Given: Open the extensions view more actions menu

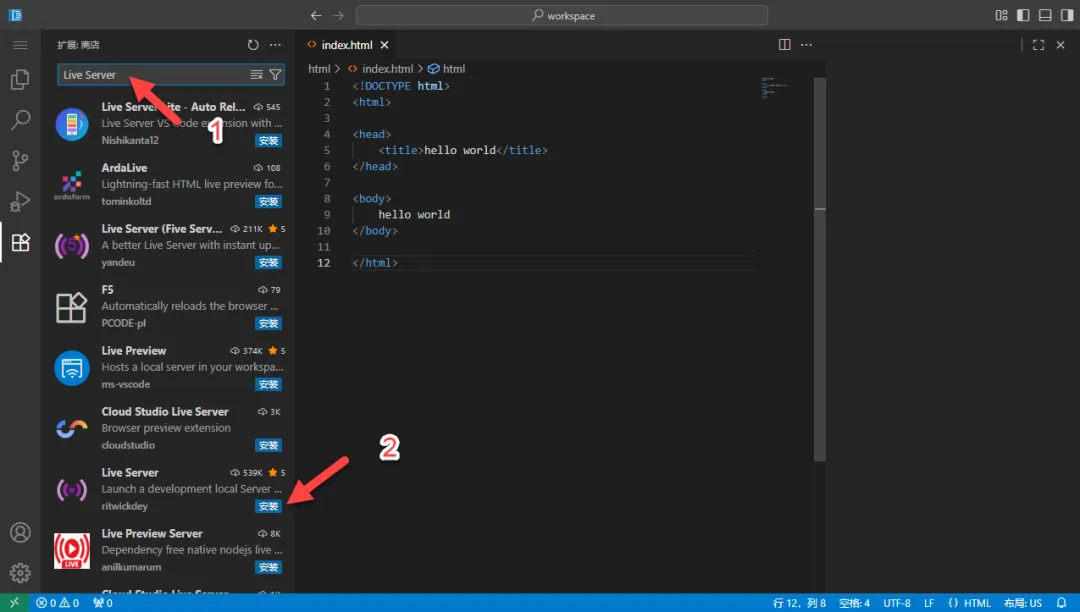Looking at the screenshot, I should 276,45.
